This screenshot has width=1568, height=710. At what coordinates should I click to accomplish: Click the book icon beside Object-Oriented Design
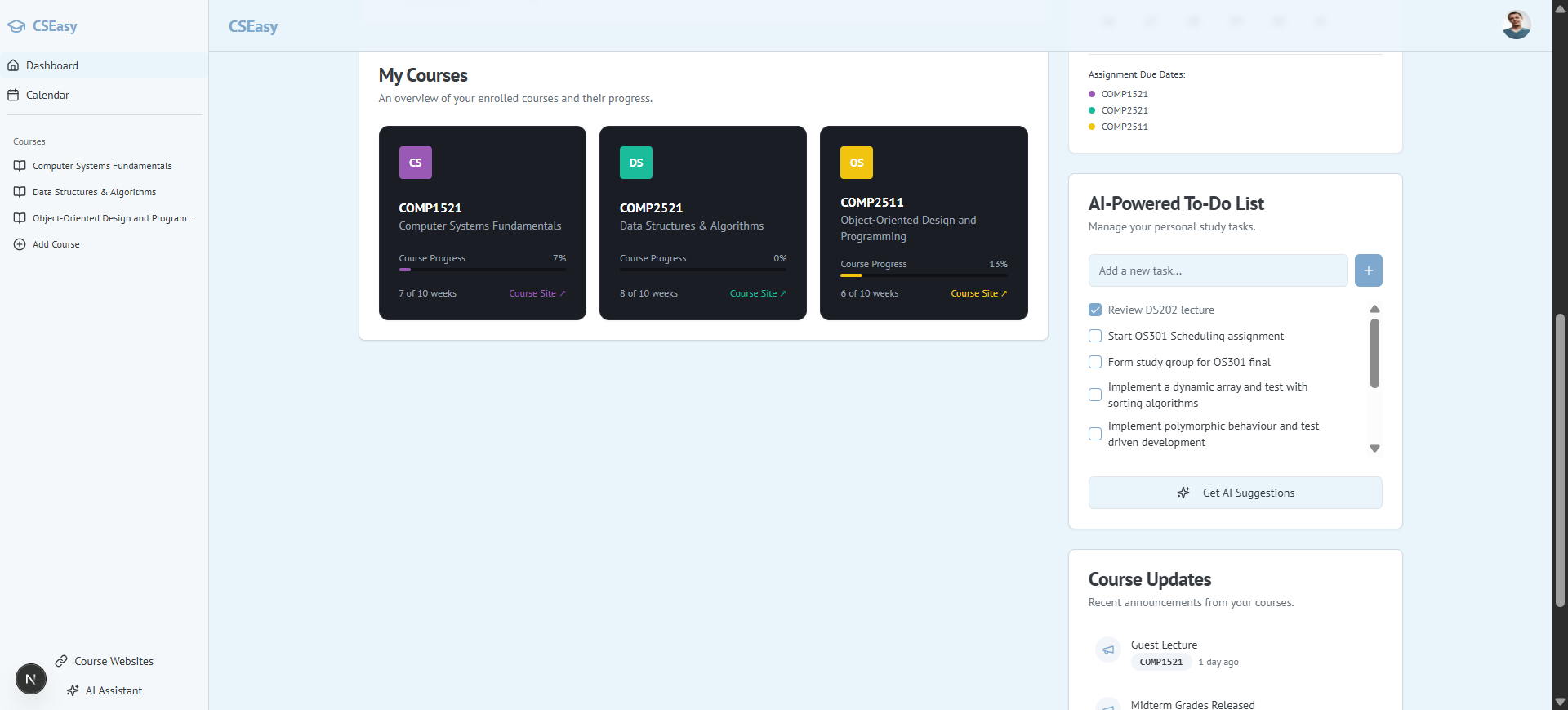[x=20, y=218]
